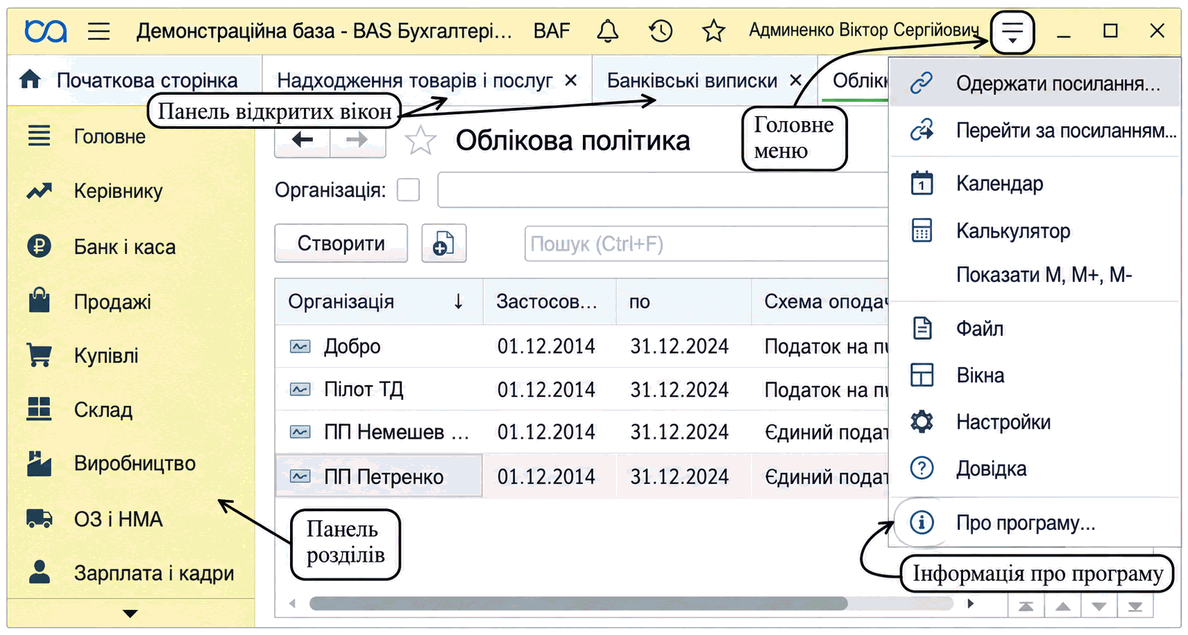Open Календар from the main menu
1188x635 pixels.
click(1034, 183)
